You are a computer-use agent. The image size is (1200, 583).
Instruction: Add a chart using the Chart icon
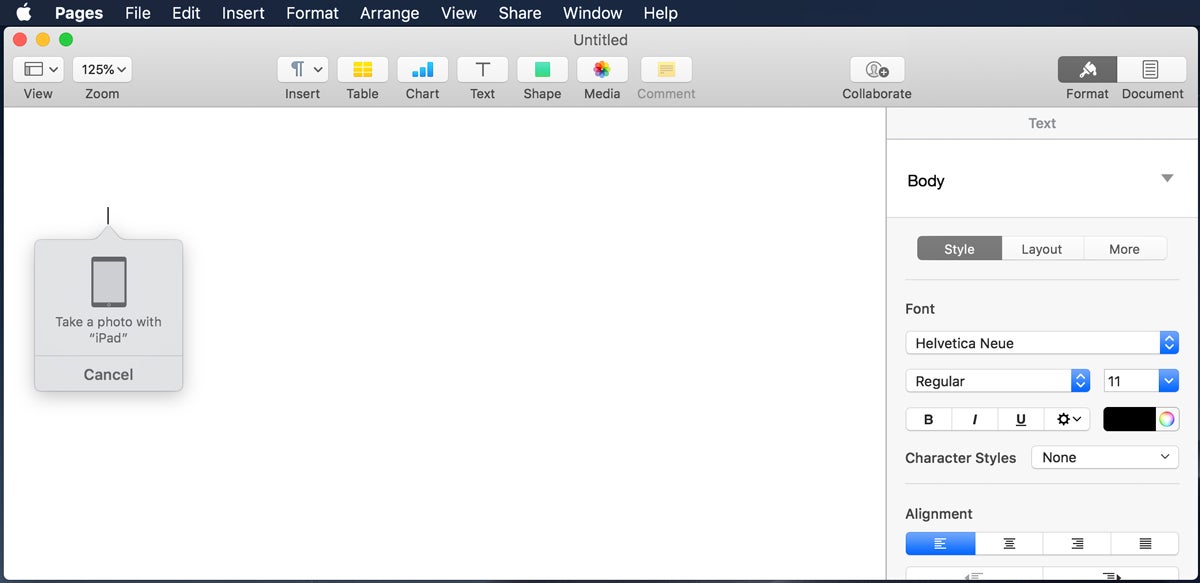423,69
